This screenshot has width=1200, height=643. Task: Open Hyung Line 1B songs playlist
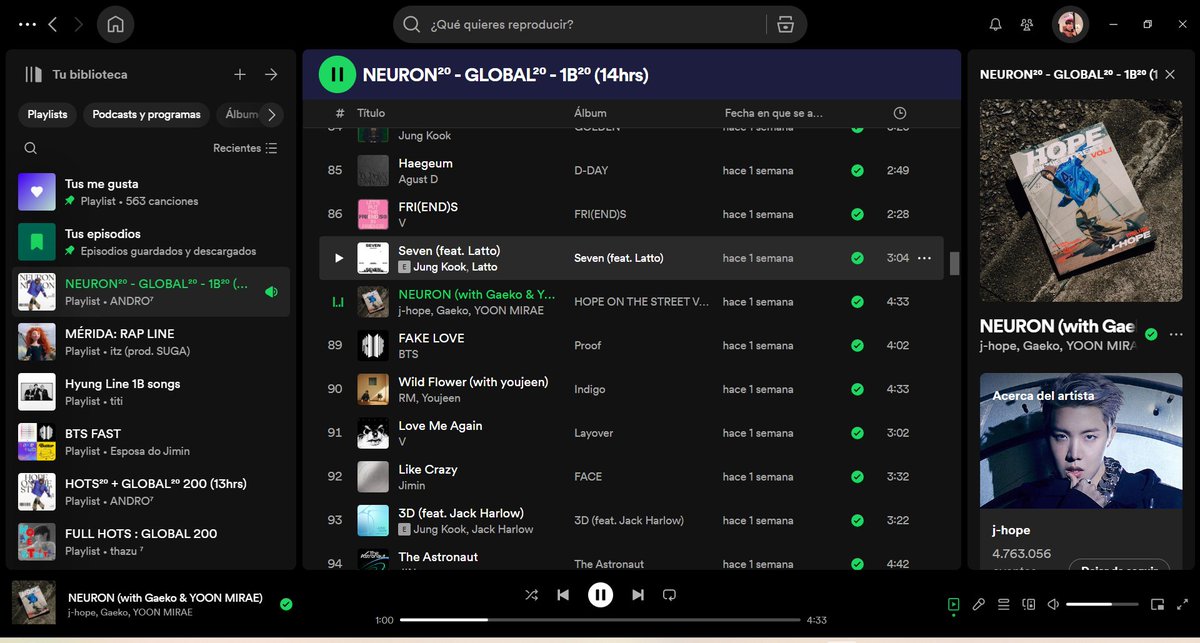click(x=151, y=392)
